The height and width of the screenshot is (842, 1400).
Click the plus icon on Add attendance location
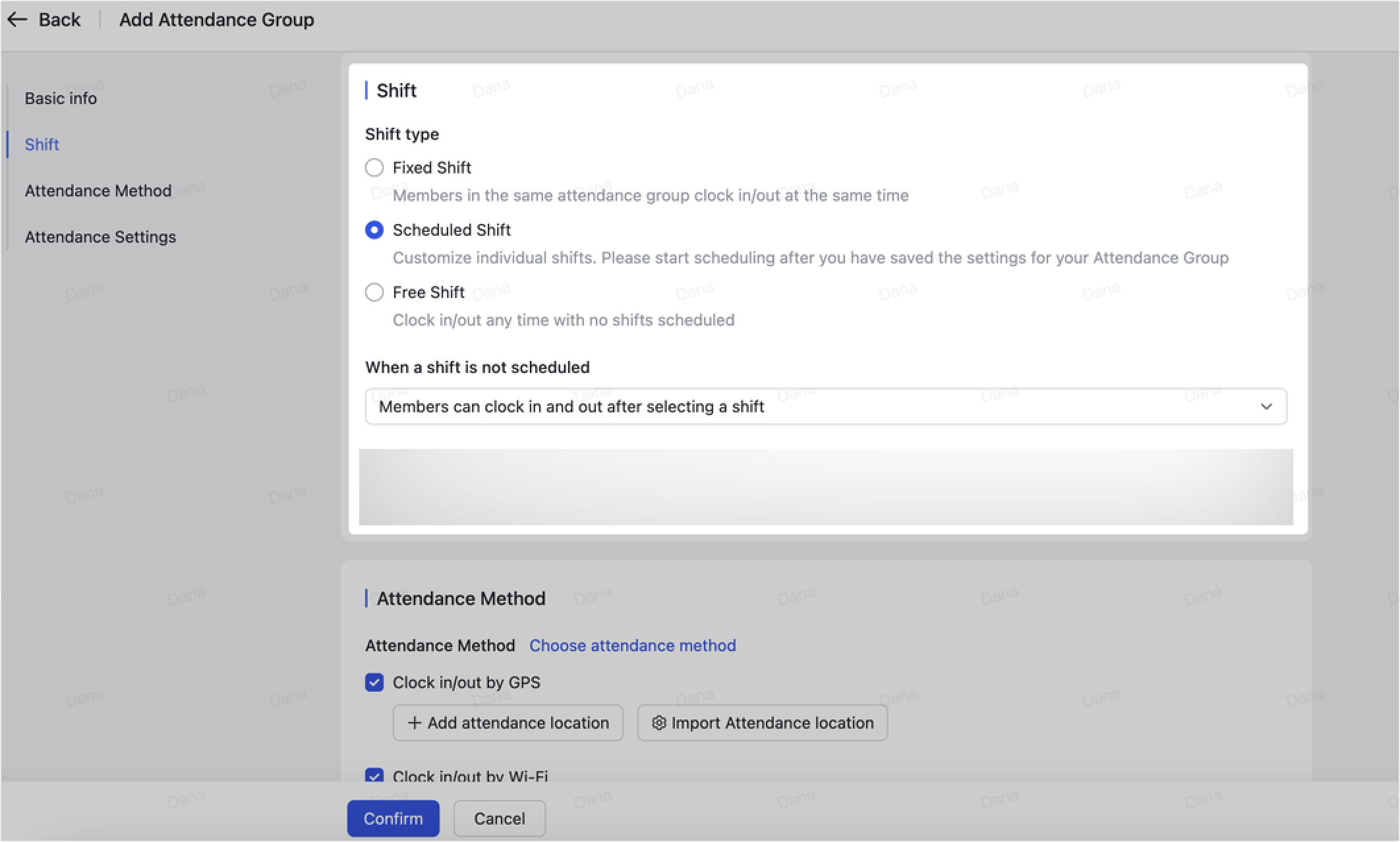414,723
